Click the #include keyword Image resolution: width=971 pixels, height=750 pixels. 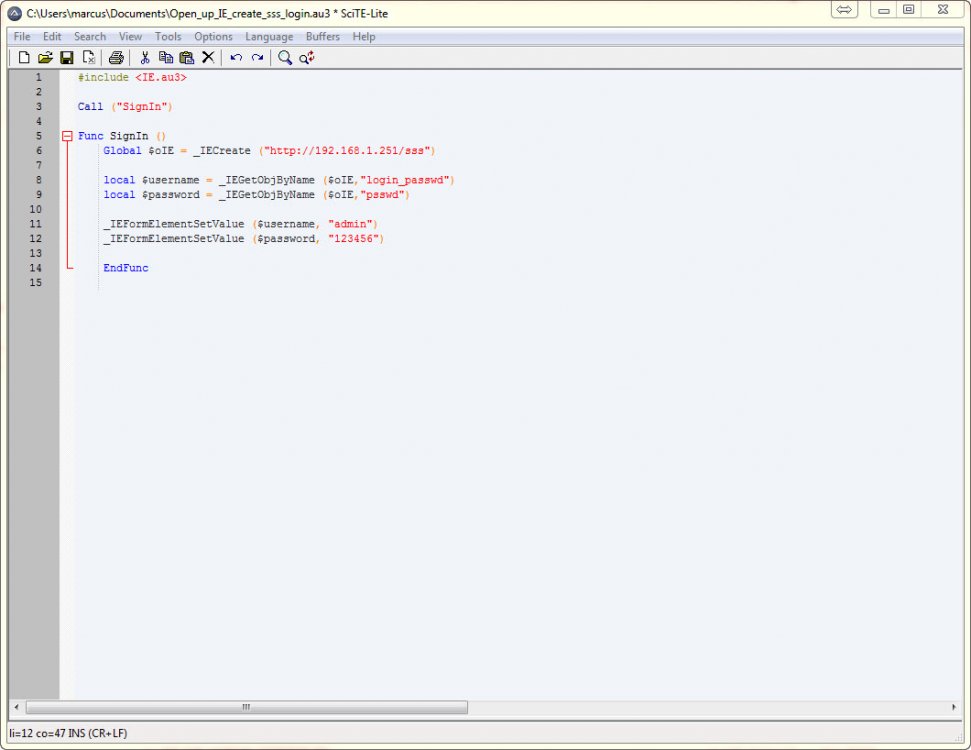103,77
